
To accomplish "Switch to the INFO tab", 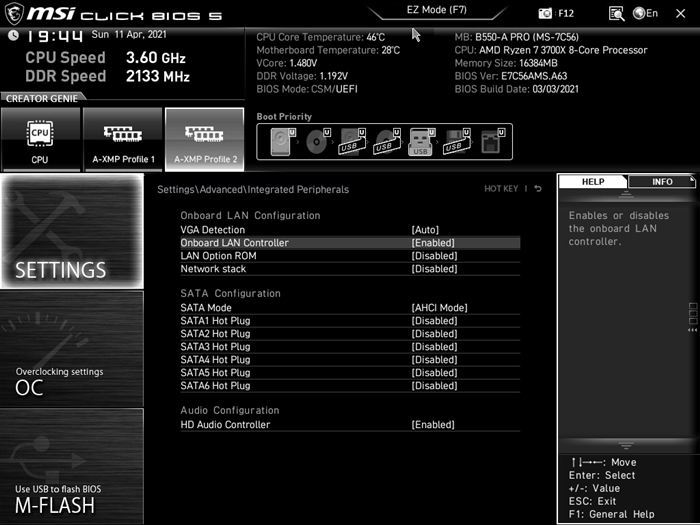I will click(x=662, y=182).
